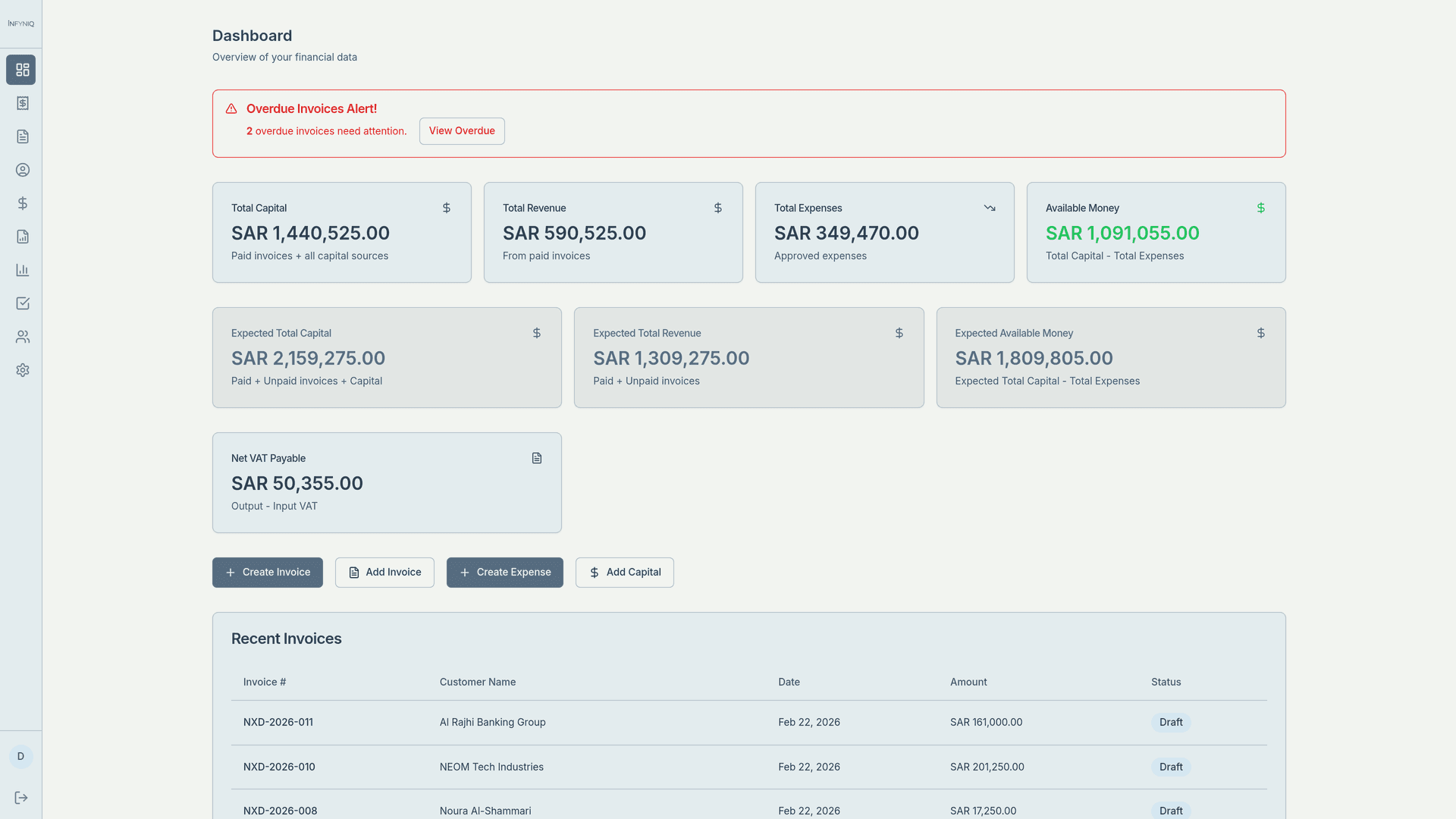Click the View Overdue button
This screenshot has width=1456, height=819.
pyautogui.click(x=461, y=130)
